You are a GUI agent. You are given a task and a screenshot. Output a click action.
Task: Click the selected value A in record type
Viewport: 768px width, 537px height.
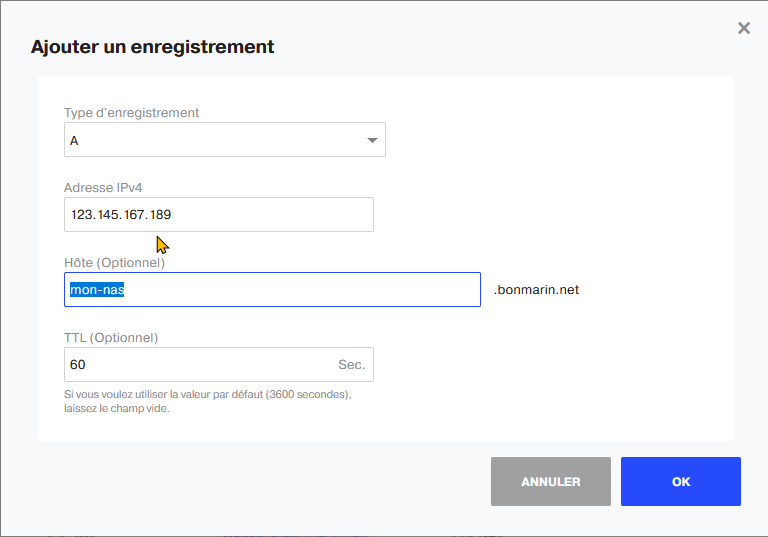pos(74,141)
